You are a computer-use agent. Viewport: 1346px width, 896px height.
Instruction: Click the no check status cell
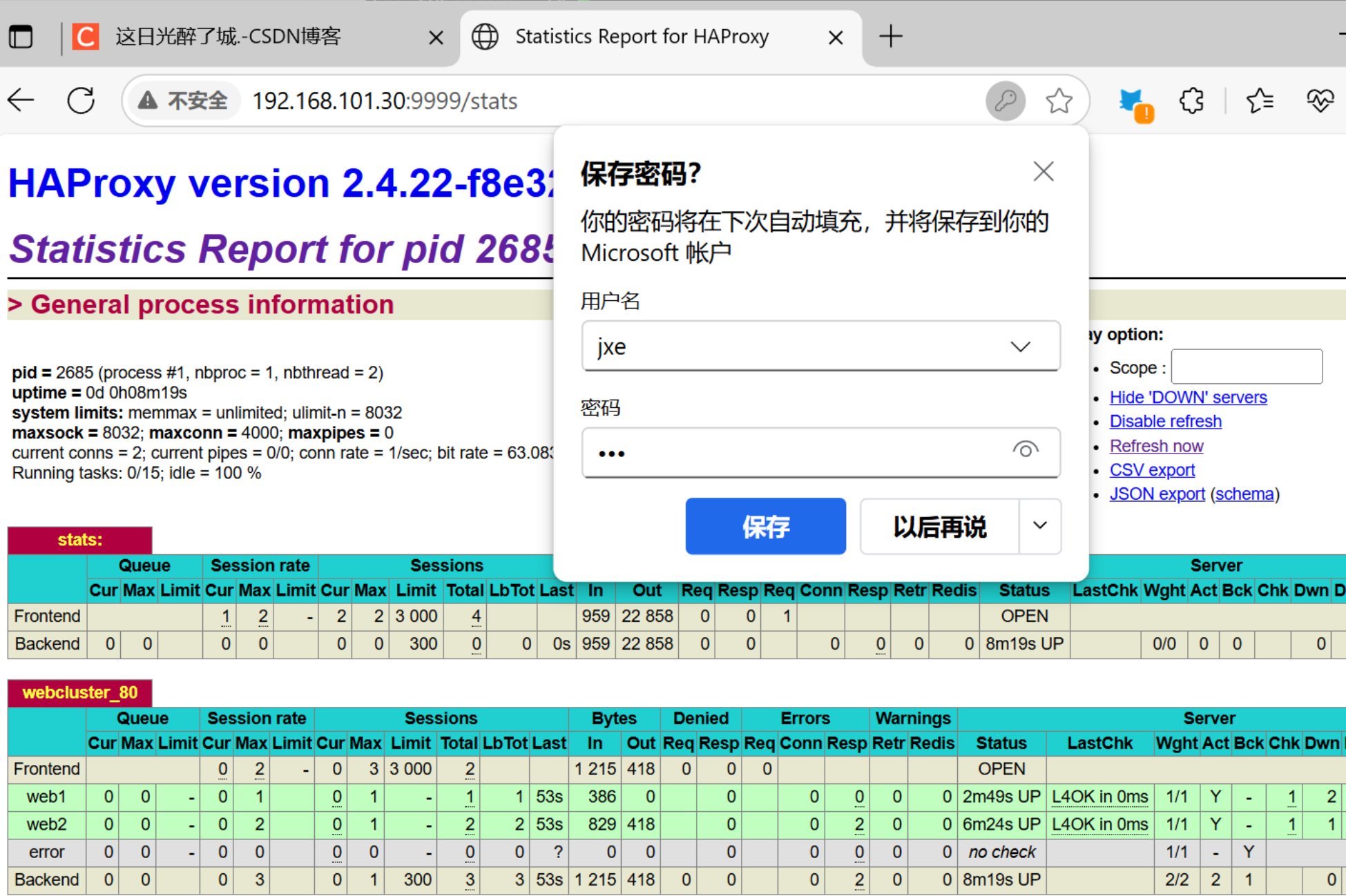tap(1001, 852)
